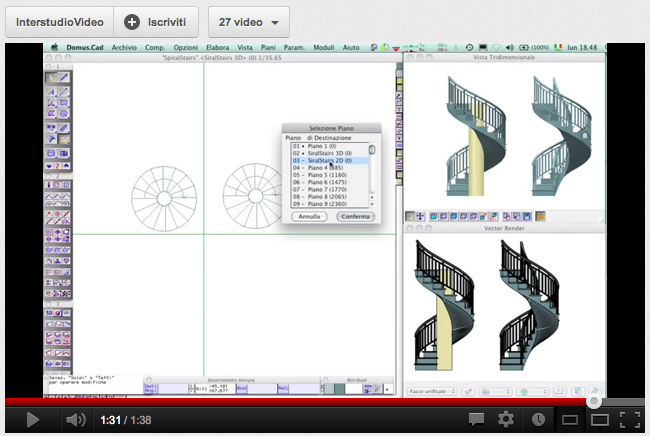Enter fullscreen video mode
650x436 pixels.
coord(629,419)
